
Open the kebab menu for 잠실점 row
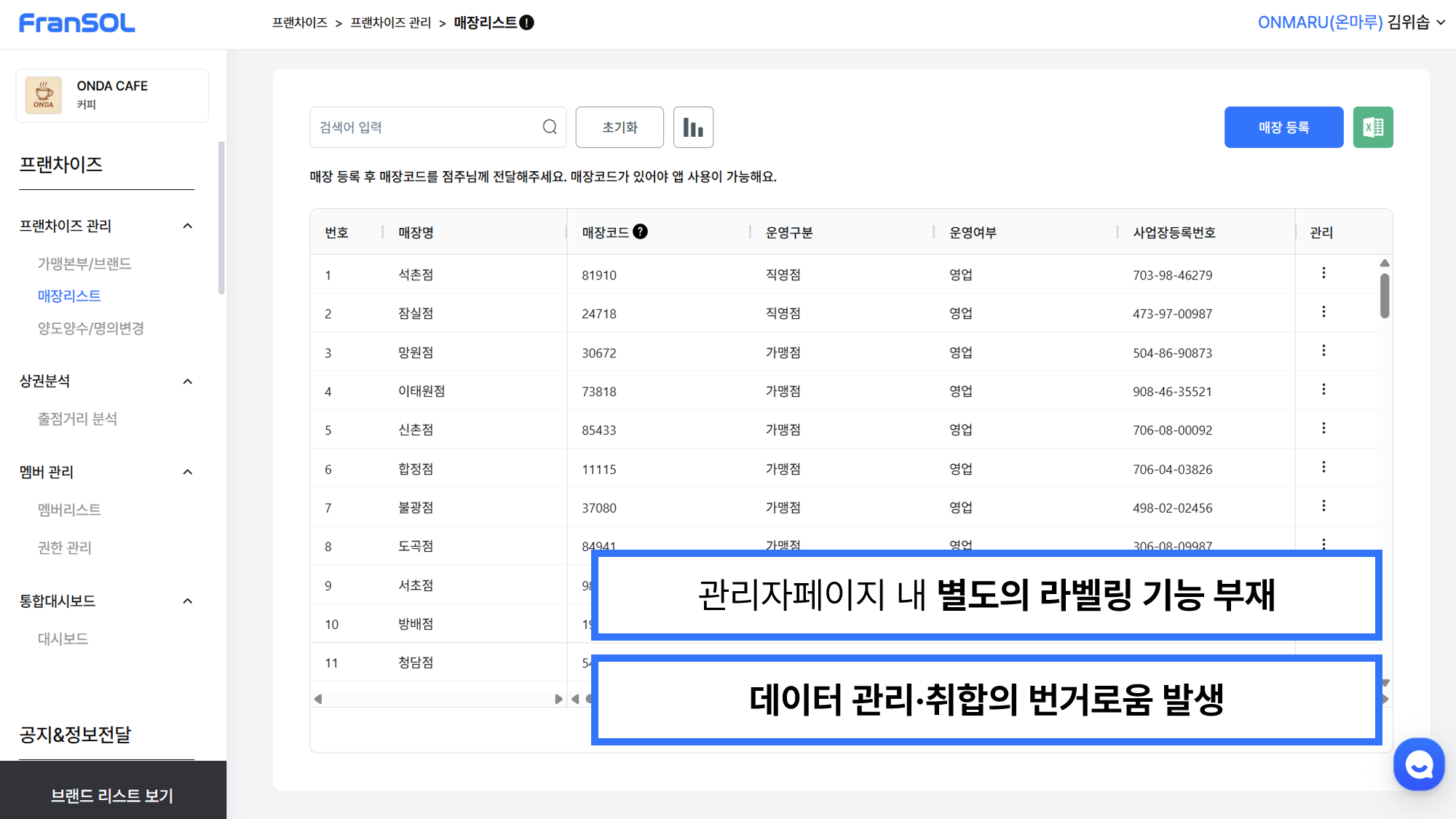[x=1324, y=312]
